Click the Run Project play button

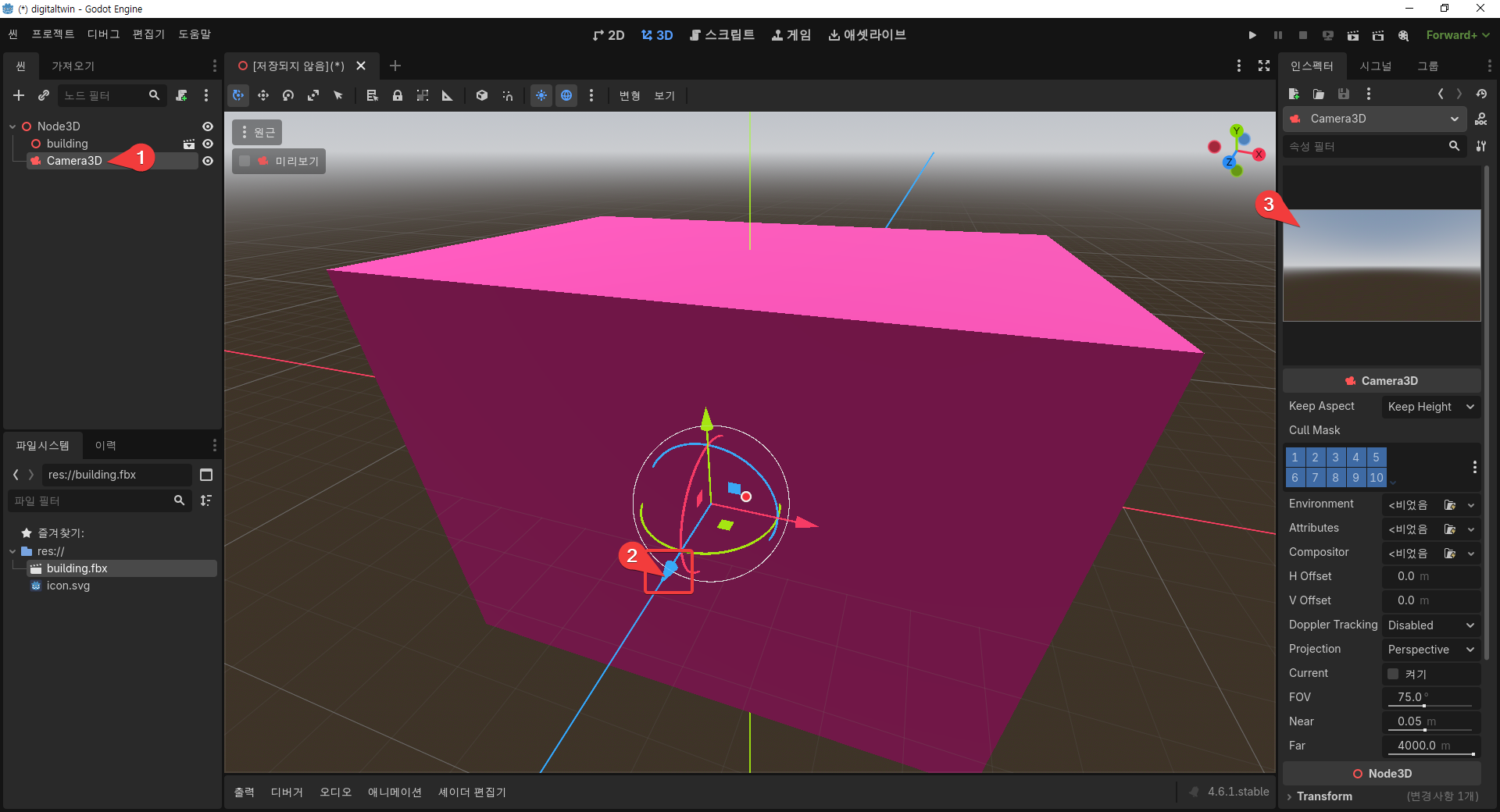pos(1252,35)
